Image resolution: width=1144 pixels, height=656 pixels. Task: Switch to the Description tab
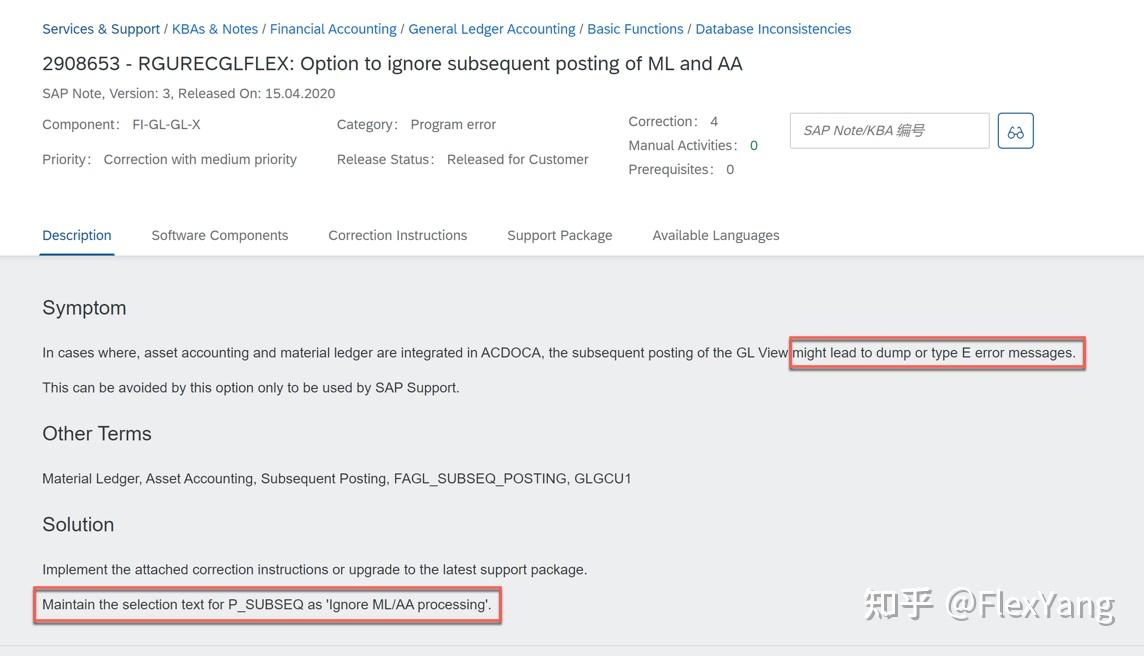[77, 236]
